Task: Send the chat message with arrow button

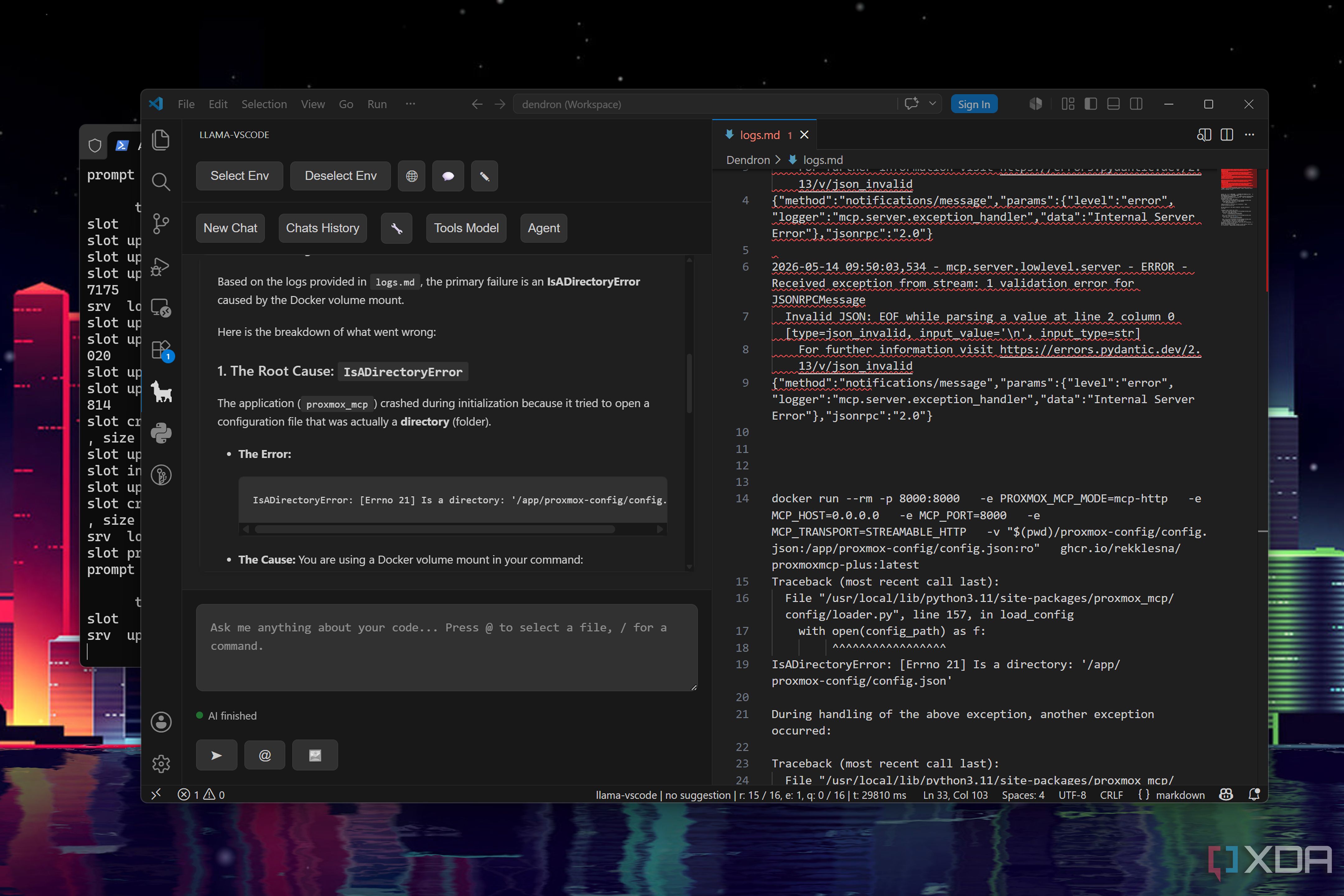Action: pyautogui.click(x=217, y=755)
